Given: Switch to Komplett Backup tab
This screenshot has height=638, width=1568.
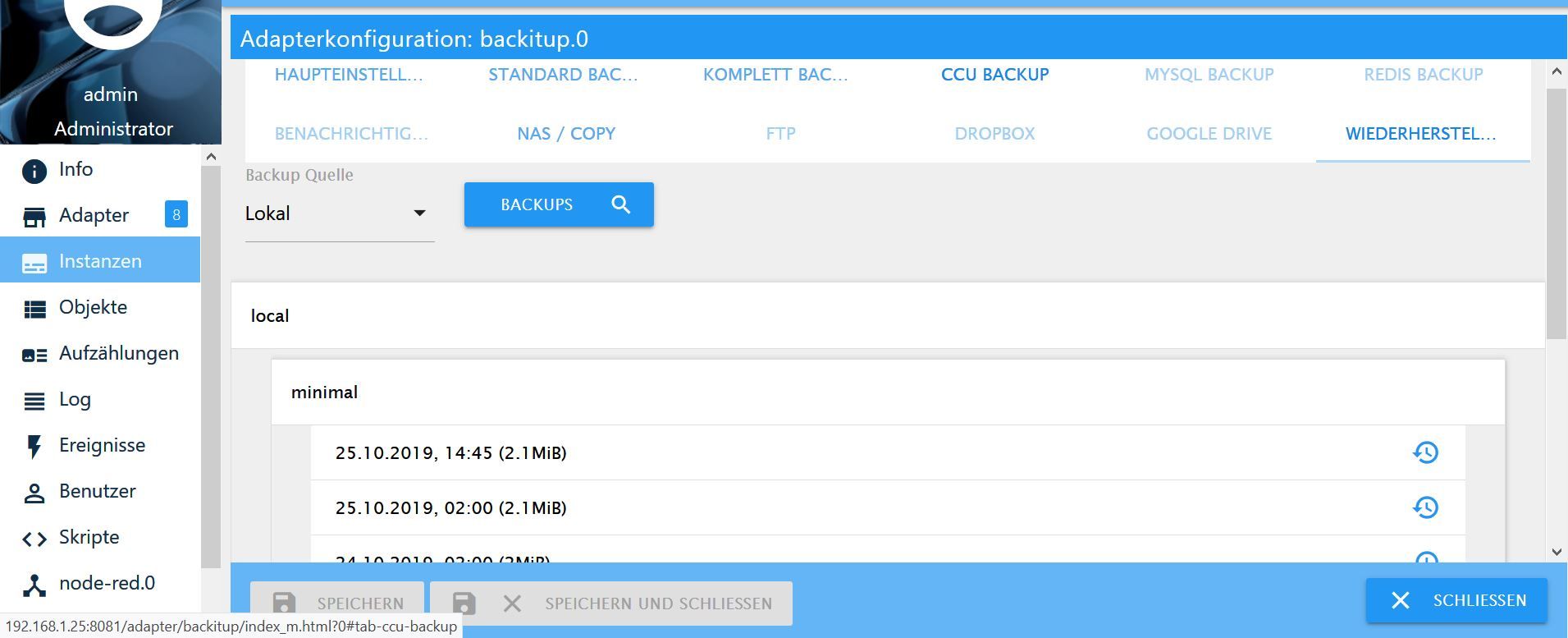Looking at the screenshot, I should point(775,74).
